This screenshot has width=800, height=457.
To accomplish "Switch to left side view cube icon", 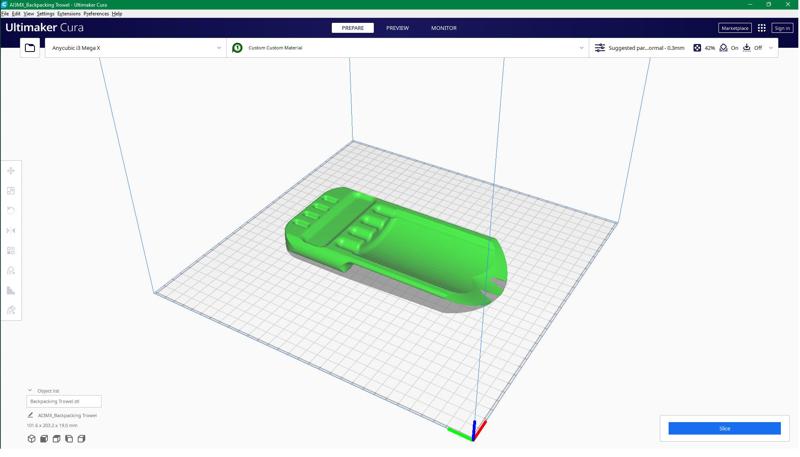I will click(69, 439).
